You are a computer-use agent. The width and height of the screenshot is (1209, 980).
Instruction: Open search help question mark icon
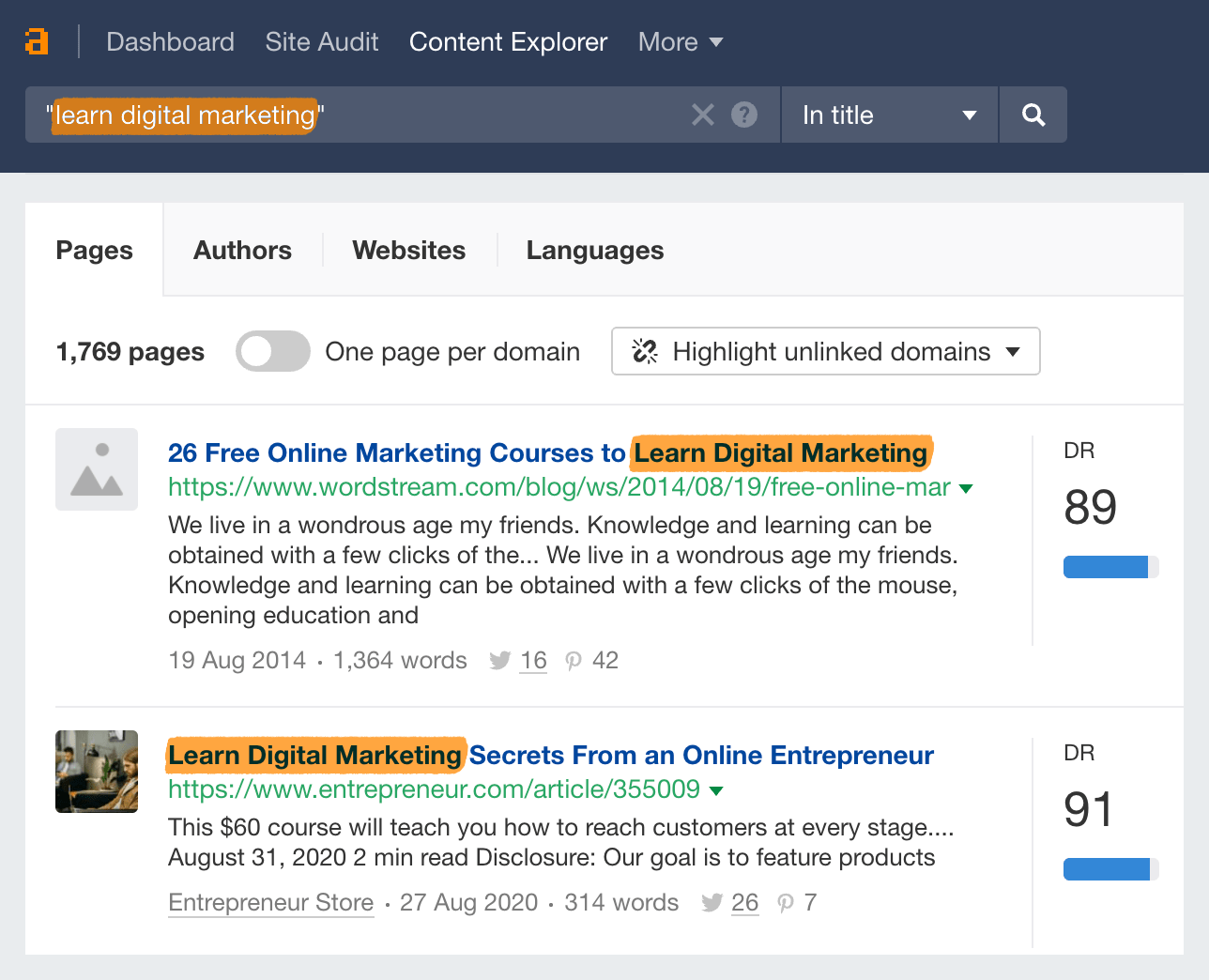click(x=744, y=115)
